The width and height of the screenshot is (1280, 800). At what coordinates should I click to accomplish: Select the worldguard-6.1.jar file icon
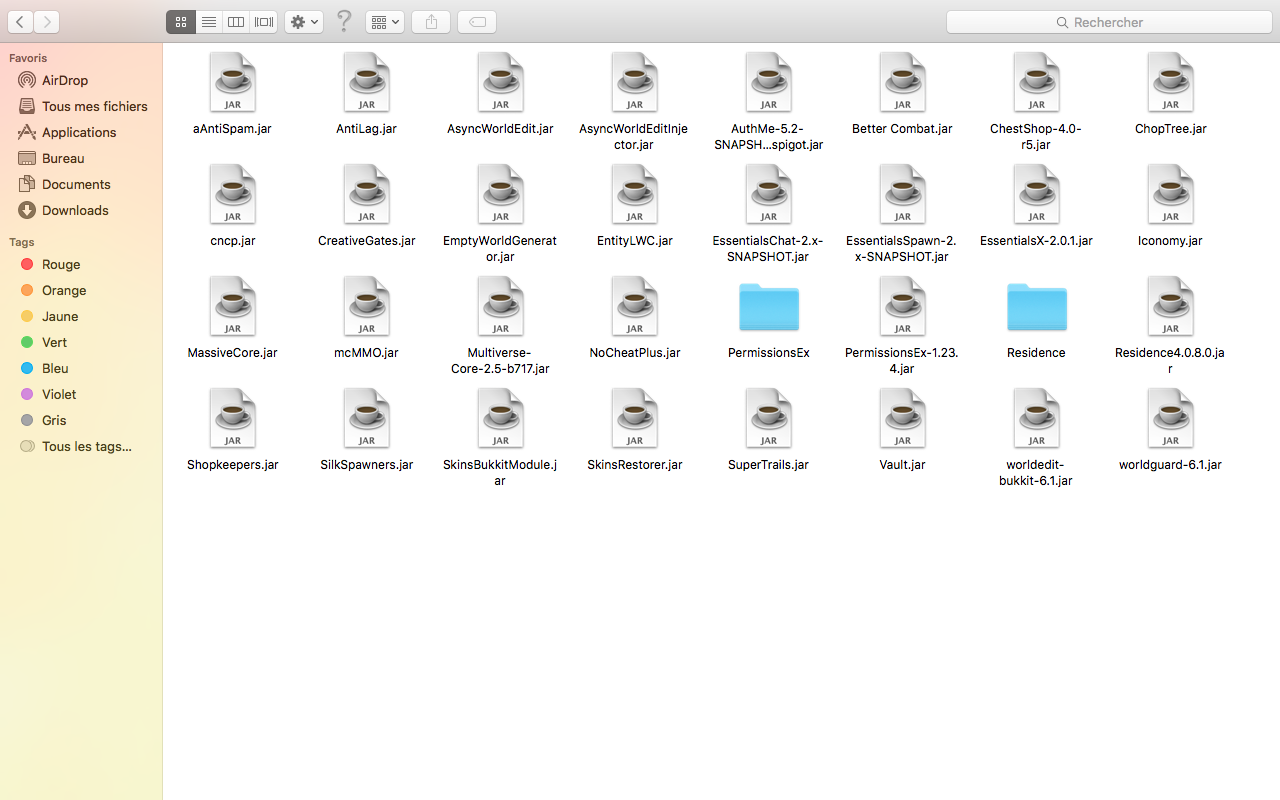click(x=1171, y=418)
